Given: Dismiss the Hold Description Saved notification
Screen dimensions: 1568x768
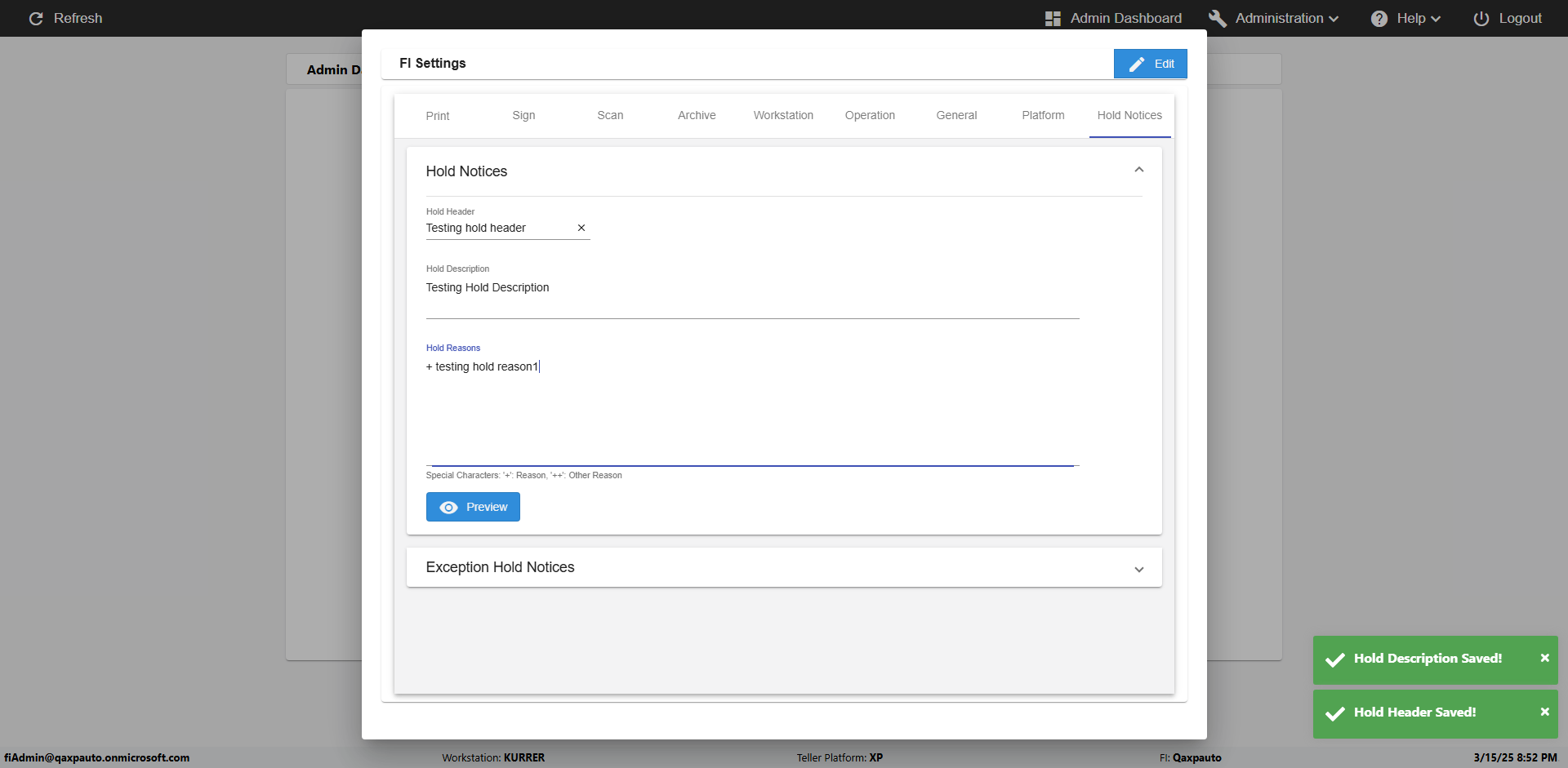Looking at the screenshot, I should click(x=1544, y=658).
